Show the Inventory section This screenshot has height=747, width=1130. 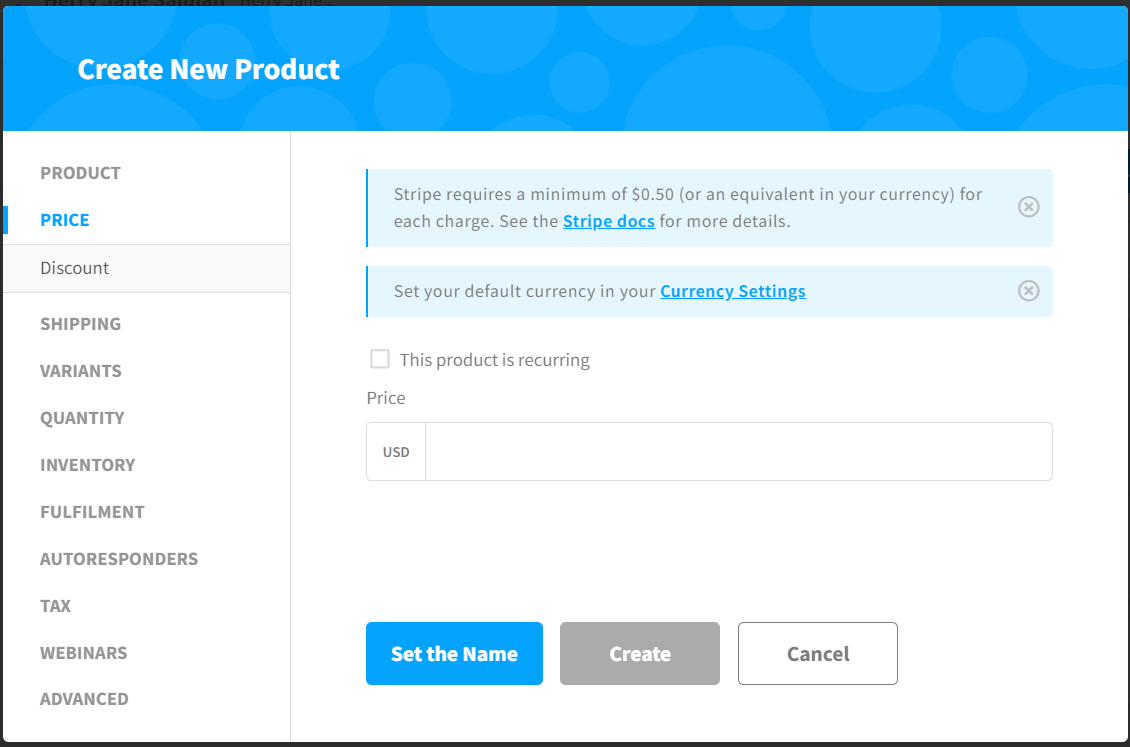(87, 465)
